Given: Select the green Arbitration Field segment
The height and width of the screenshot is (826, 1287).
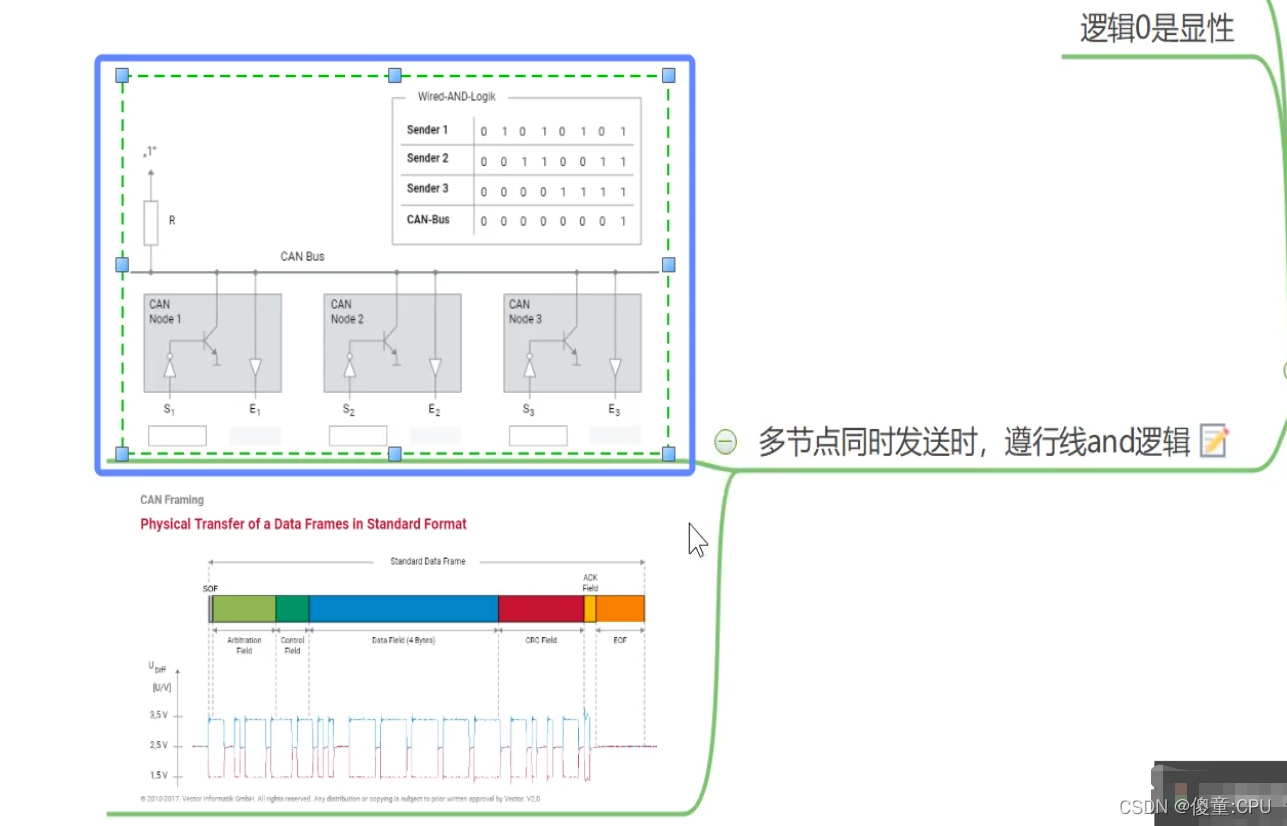Looking at the screenshot, I should tap(244, 608).
